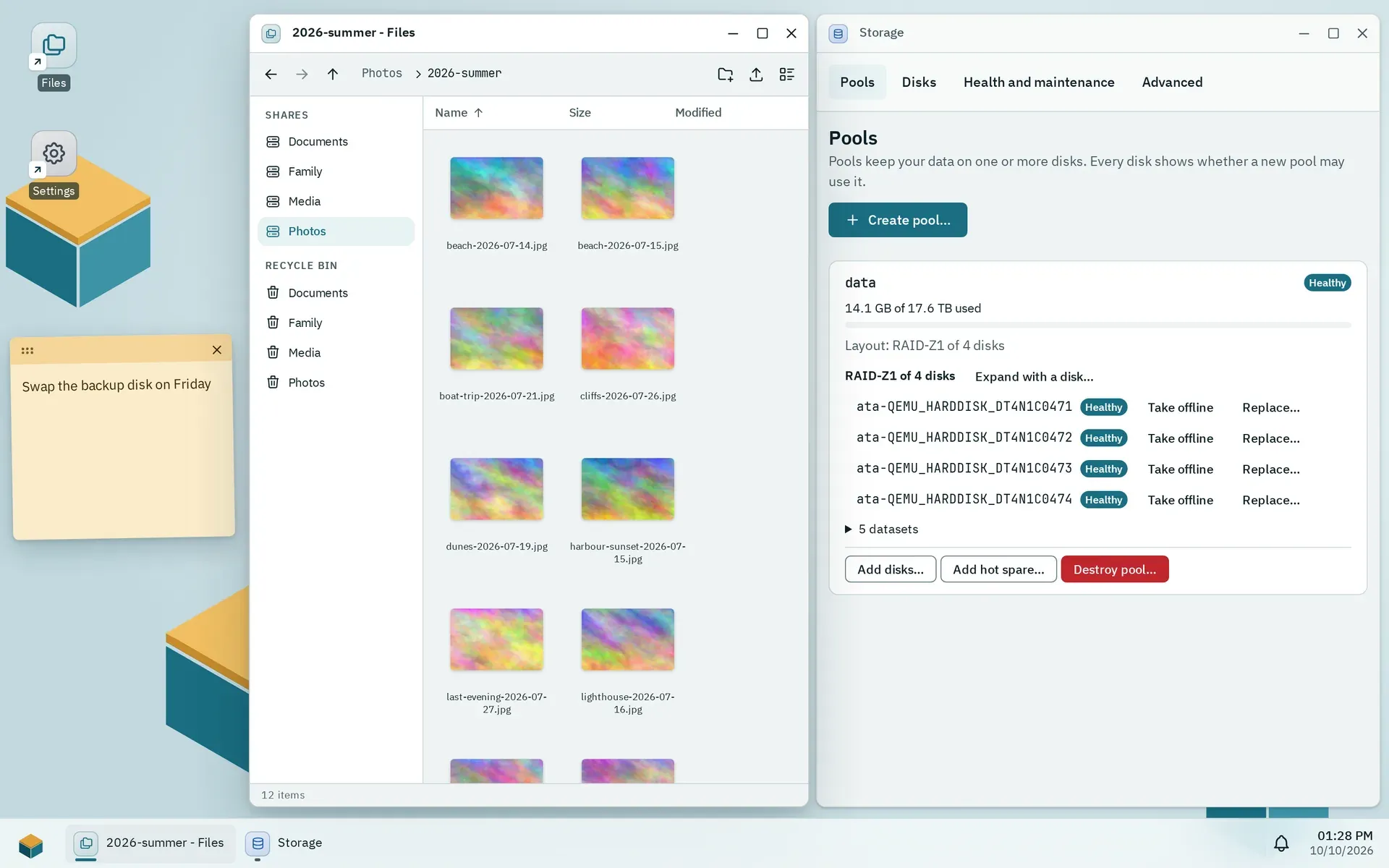Select the Pools tab
Image resolution: width=1389 pixels, height=868 pixels.
tap(857, 82)
